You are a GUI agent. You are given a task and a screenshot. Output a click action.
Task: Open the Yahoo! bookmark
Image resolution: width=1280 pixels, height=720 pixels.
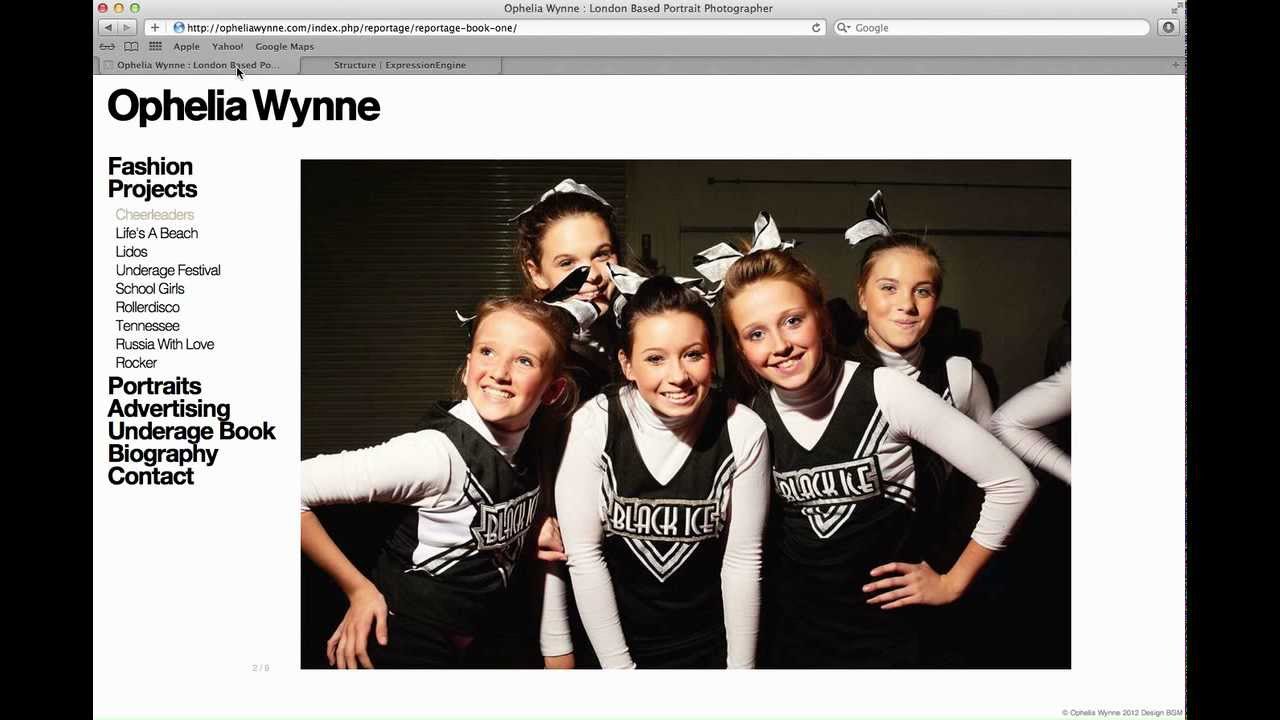pos(227,46)
